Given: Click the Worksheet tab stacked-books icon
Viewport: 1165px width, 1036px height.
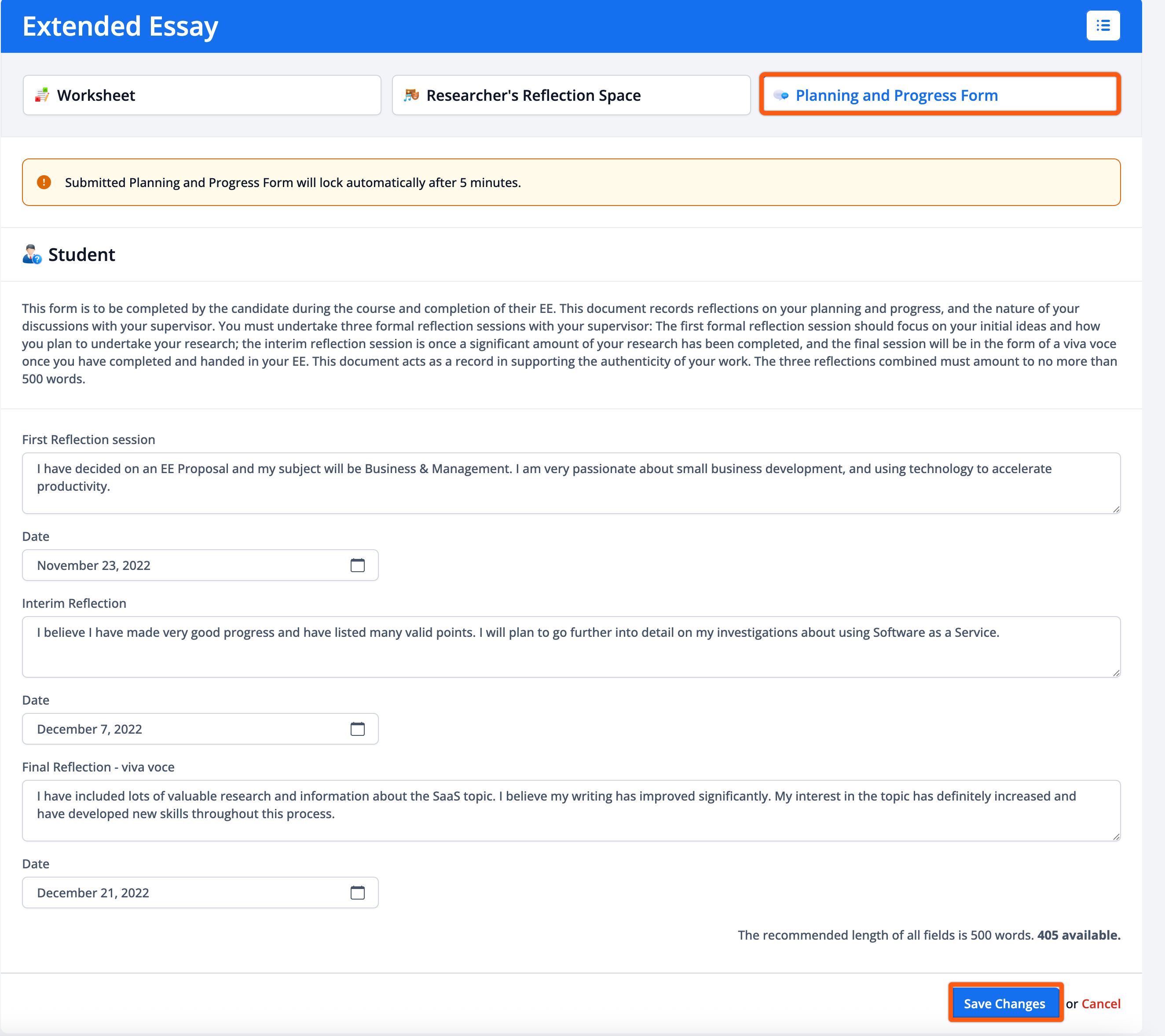Looking at the screenshot, I should (x=42, y=95).
